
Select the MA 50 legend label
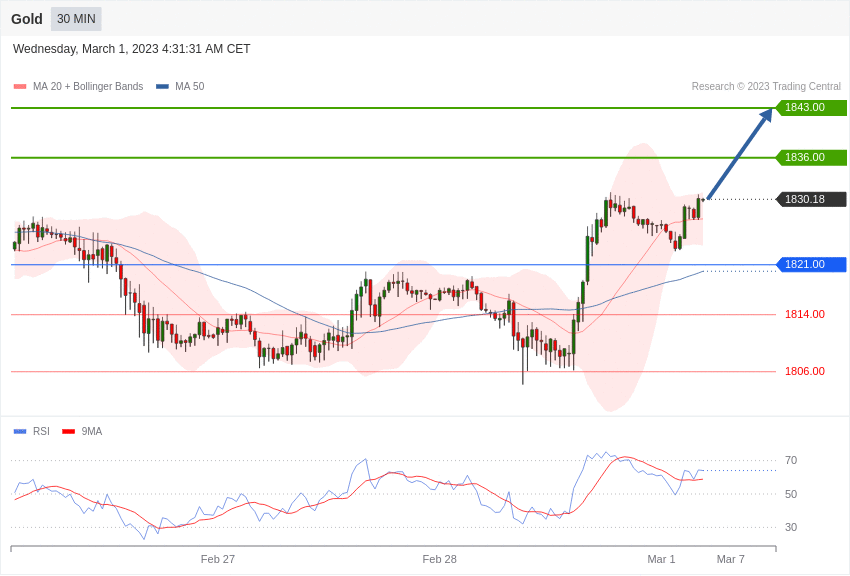pyautogui.click(x=190, y=87)
